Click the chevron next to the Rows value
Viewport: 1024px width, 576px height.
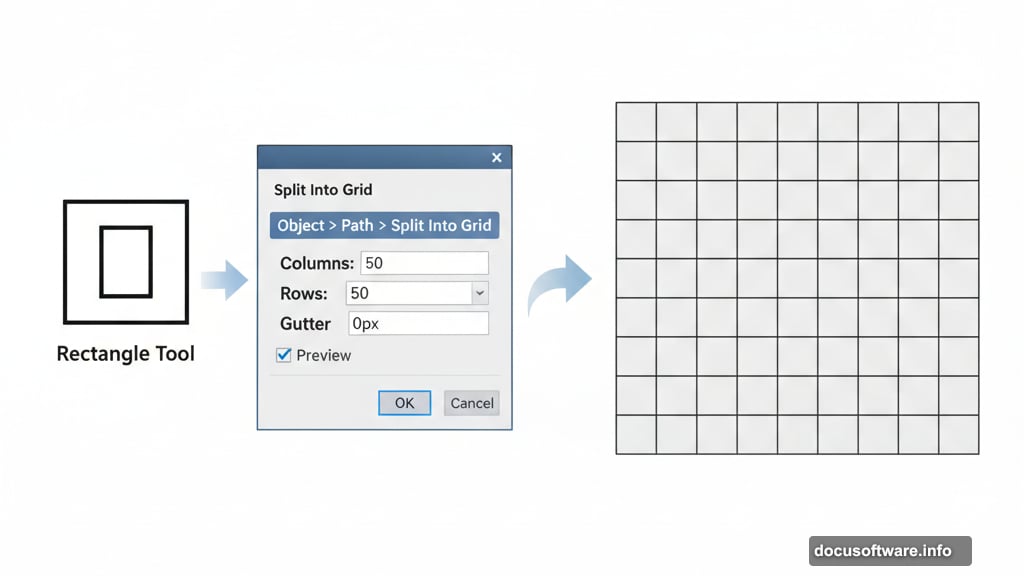click(480, 293)
